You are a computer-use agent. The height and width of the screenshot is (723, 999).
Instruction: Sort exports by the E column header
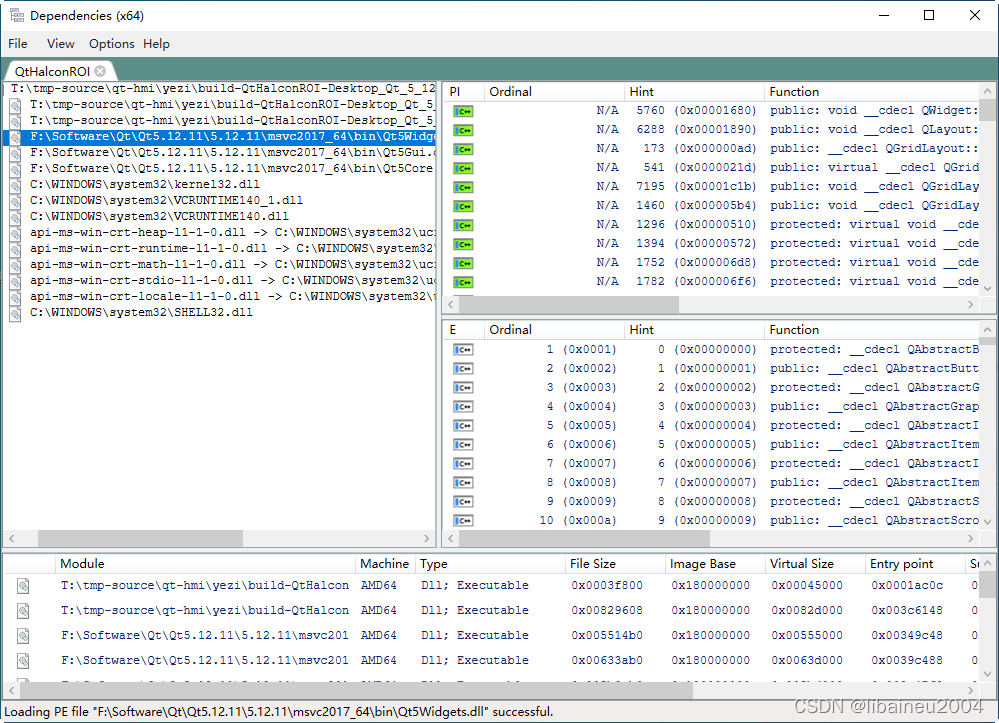(x=463, y=330)
